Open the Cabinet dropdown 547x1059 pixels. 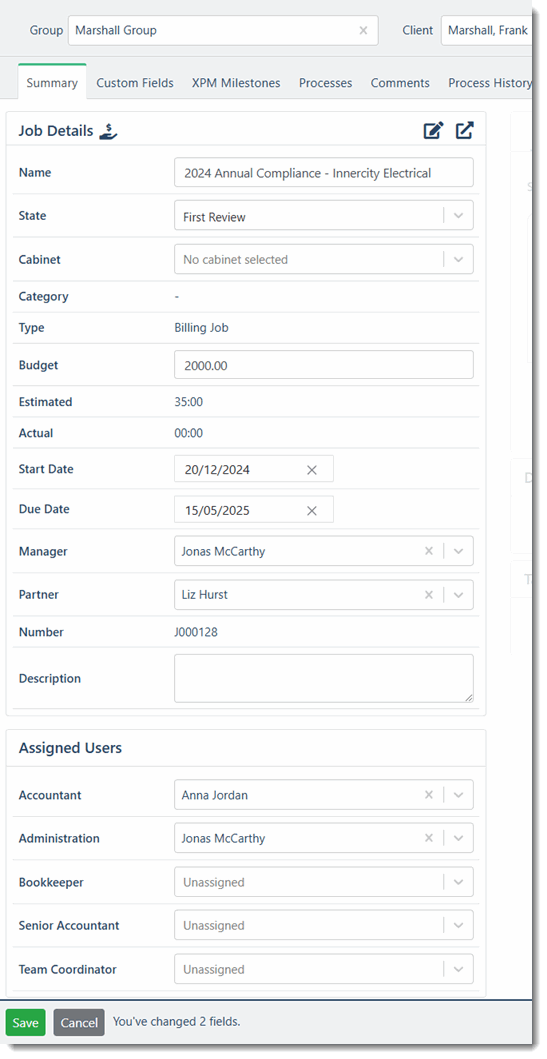click(323, 259)
